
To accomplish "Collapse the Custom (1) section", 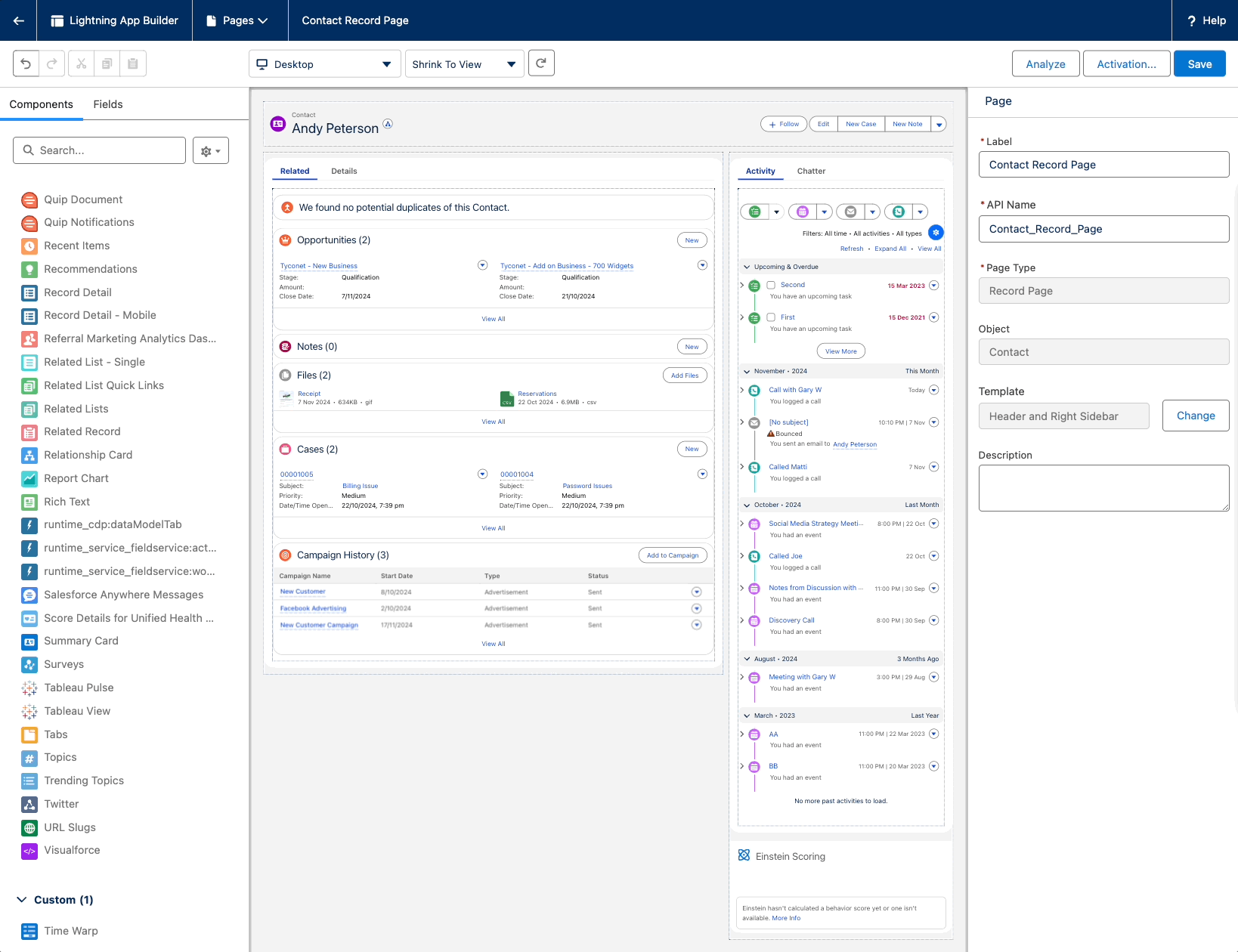I will [x=21, y=899].
